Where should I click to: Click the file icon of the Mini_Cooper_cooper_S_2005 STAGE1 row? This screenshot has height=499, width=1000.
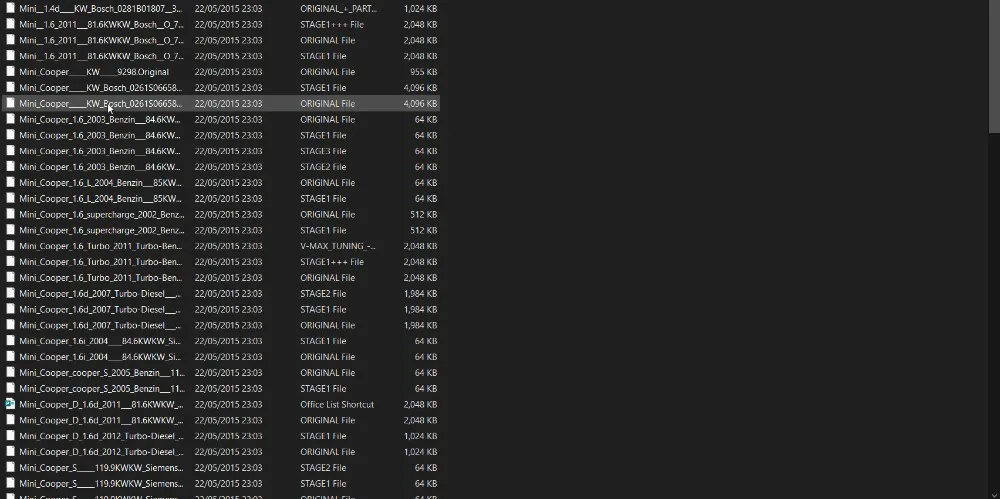tap(10, 388)
